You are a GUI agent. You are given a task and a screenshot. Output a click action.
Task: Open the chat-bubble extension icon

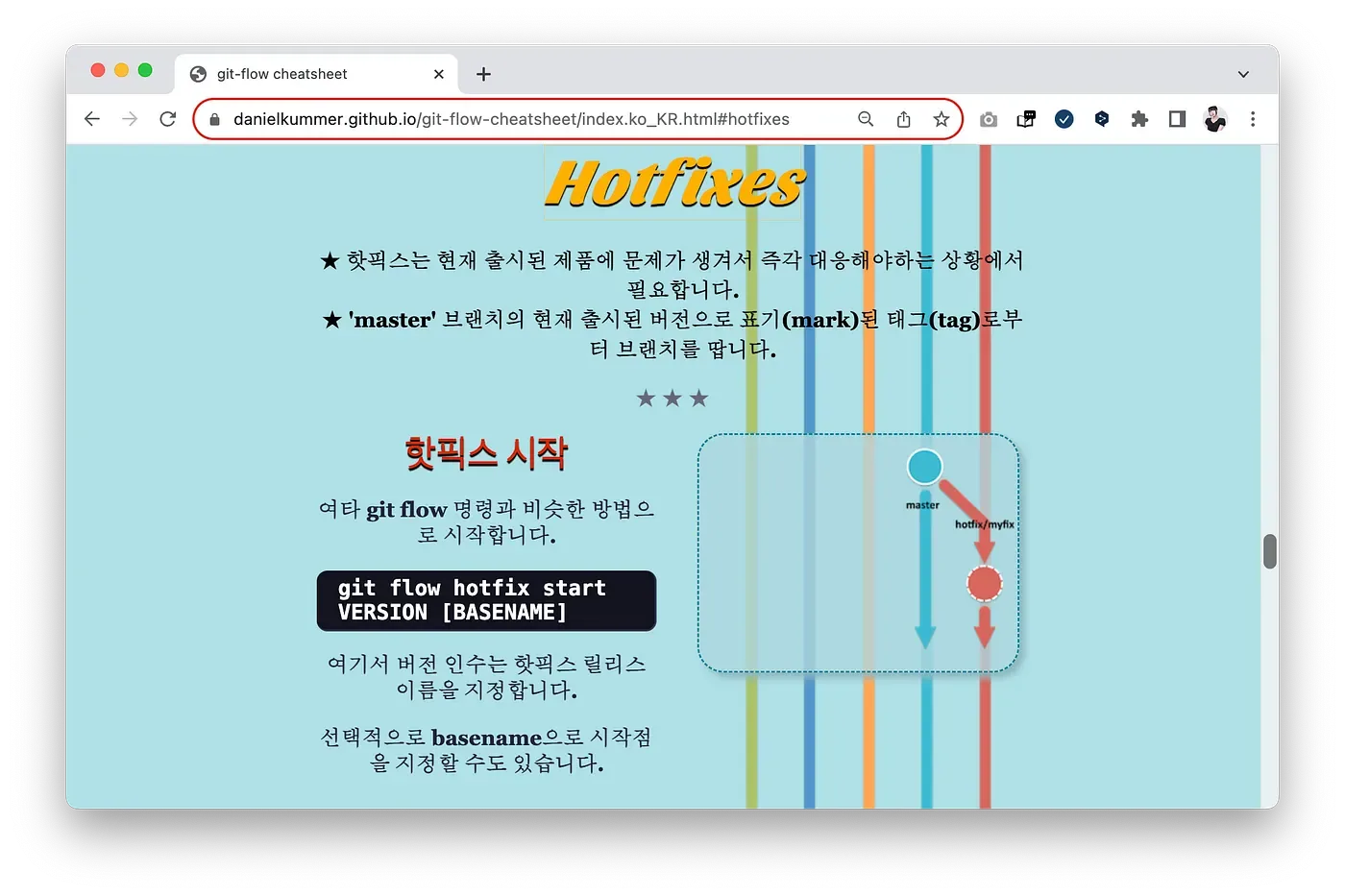click(x=1026, y=119)
